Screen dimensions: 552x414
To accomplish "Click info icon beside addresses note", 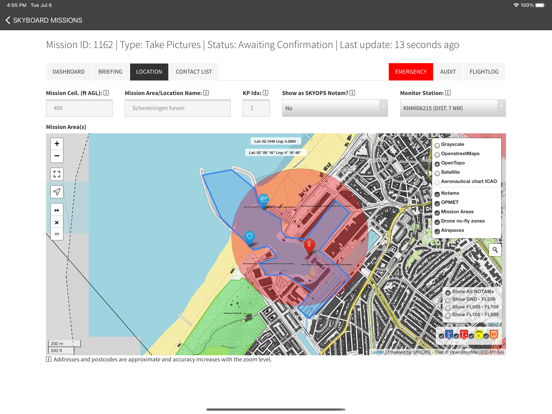I will (49, 359).
